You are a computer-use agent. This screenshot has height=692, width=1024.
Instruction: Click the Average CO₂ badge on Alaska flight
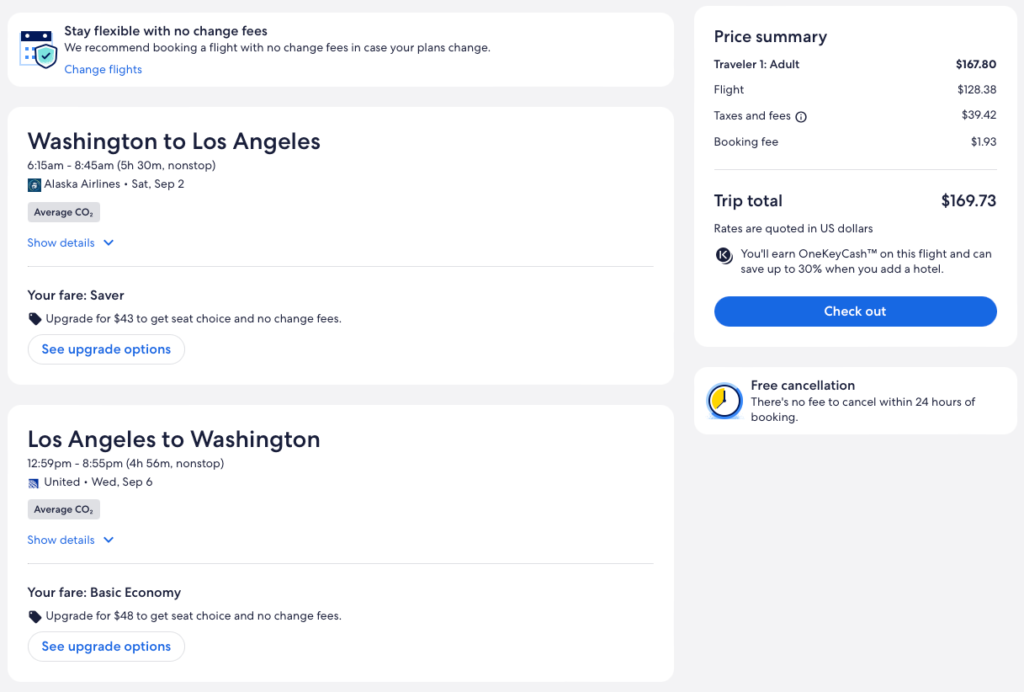64,212
